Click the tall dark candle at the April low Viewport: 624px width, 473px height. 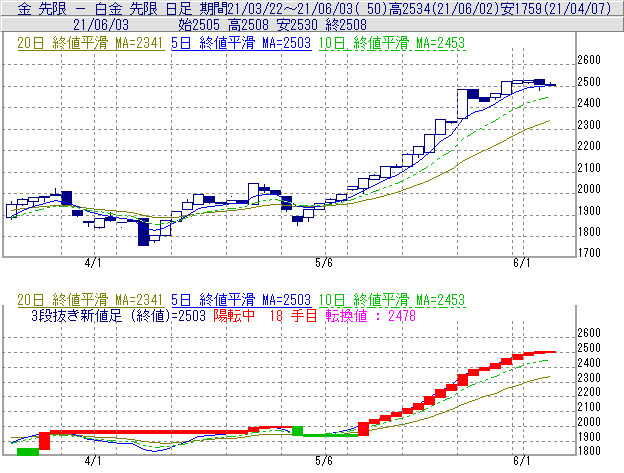(x=143, y=232)
